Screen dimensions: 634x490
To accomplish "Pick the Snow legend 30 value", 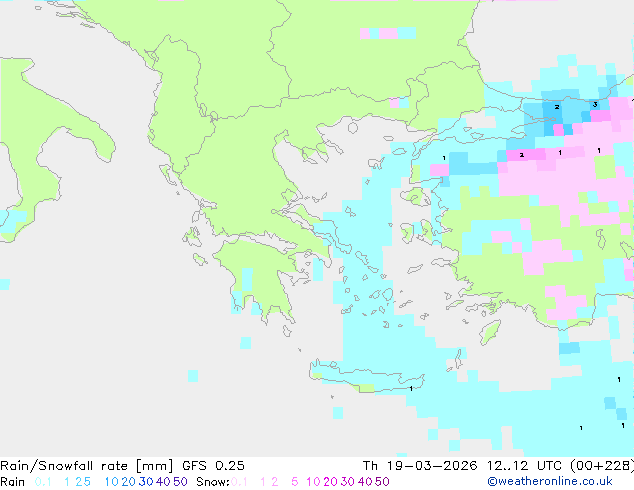I will (x=348, y=482).
